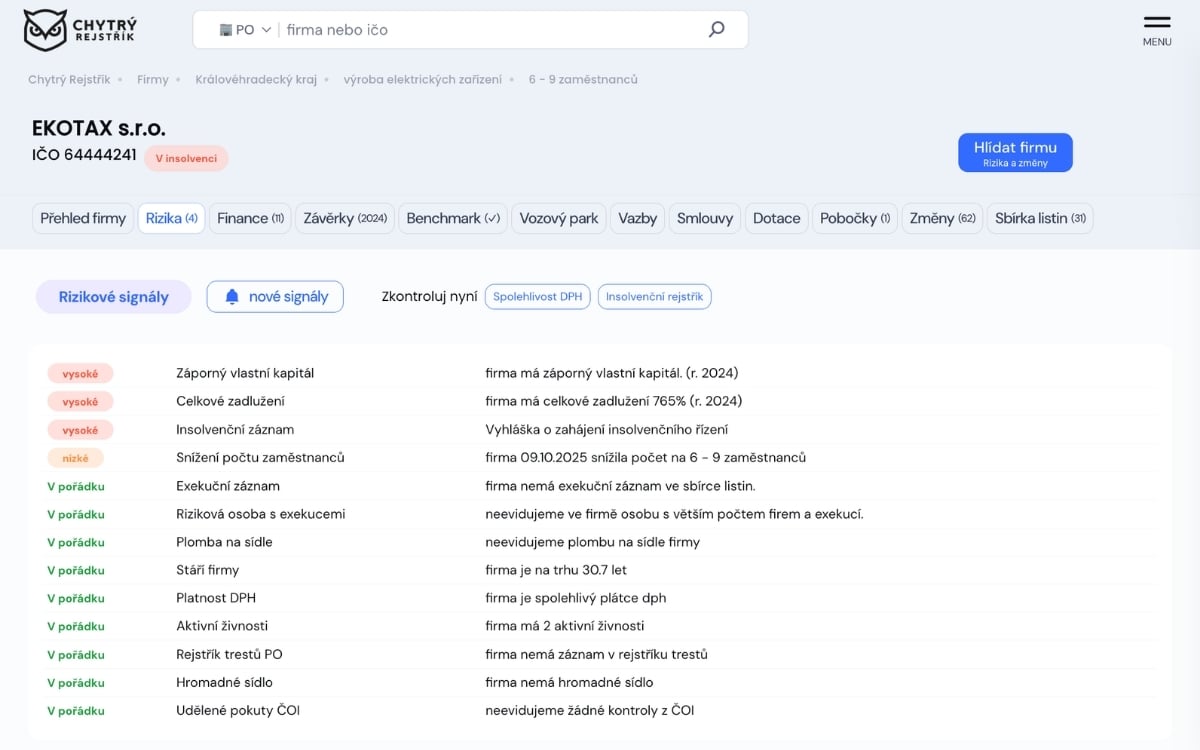Select the Hromadné sídlo label

point(225,683)
